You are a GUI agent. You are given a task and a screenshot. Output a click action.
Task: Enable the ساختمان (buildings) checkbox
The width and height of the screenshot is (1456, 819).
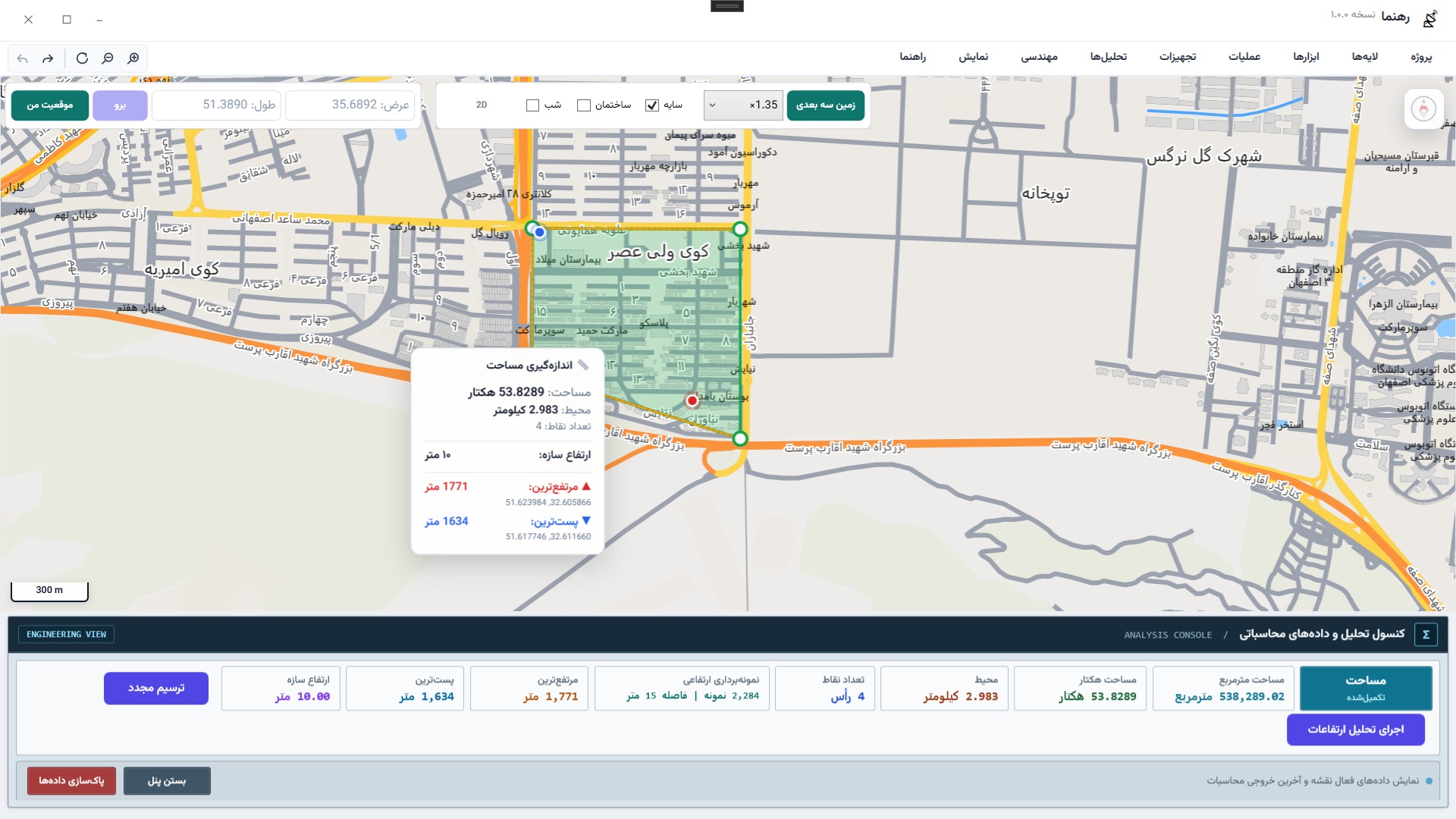(584, 105)
